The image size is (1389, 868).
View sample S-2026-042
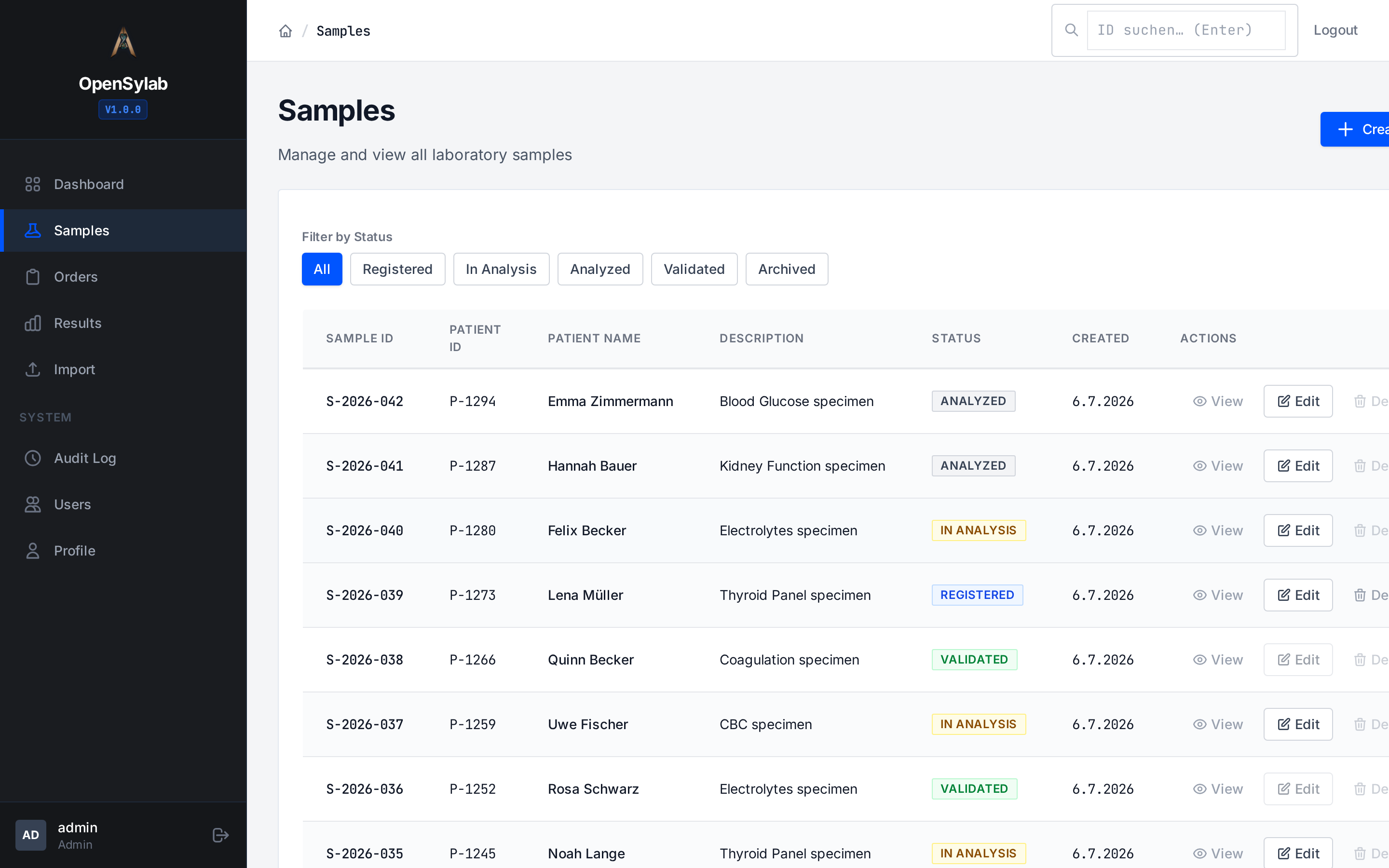tap(1217, 401)
